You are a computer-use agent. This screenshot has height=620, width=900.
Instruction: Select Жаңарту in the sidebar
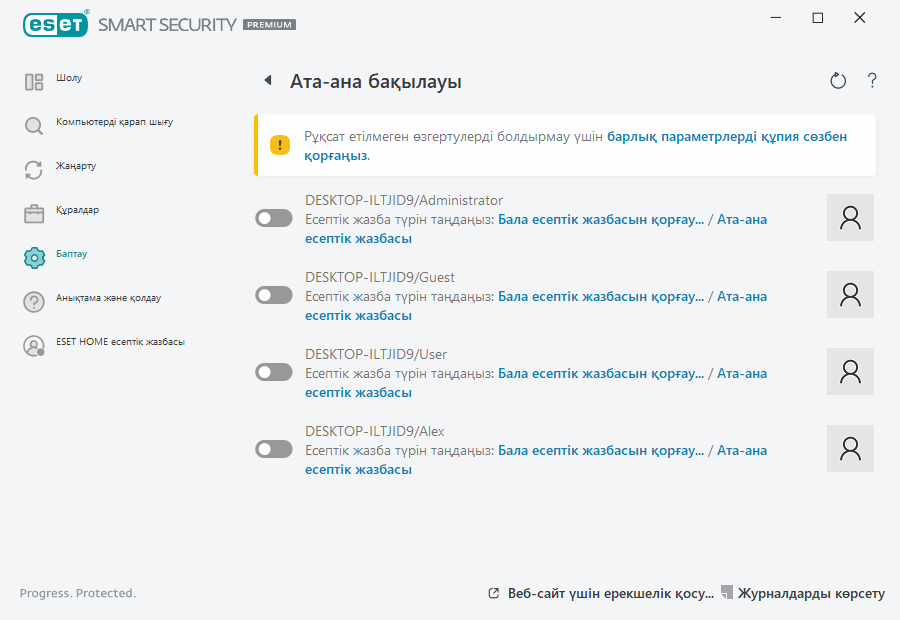point(75,167)
